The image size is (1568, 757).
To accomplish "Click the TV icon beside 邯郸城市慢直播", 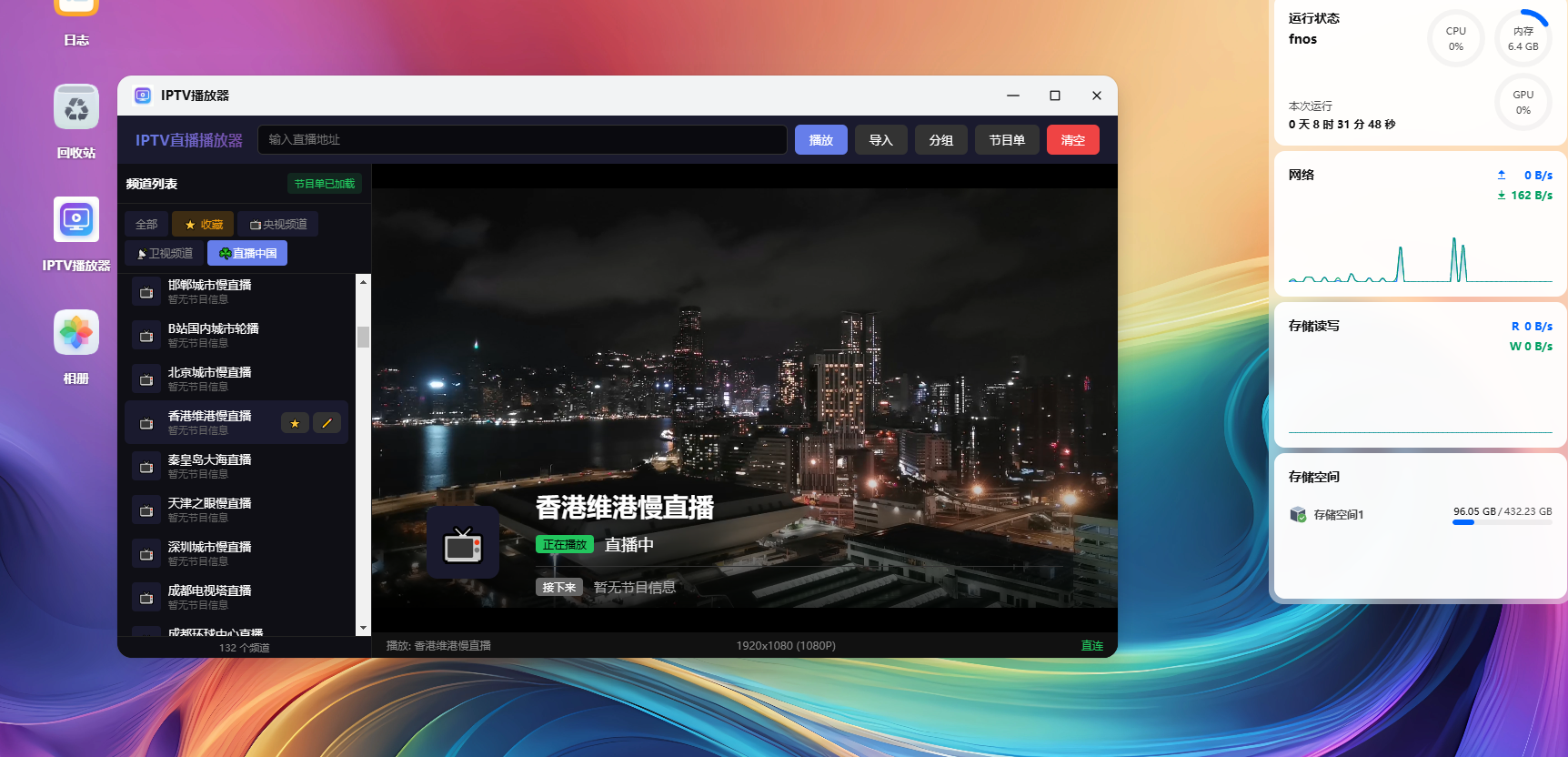I will click(x=146, y=292).
